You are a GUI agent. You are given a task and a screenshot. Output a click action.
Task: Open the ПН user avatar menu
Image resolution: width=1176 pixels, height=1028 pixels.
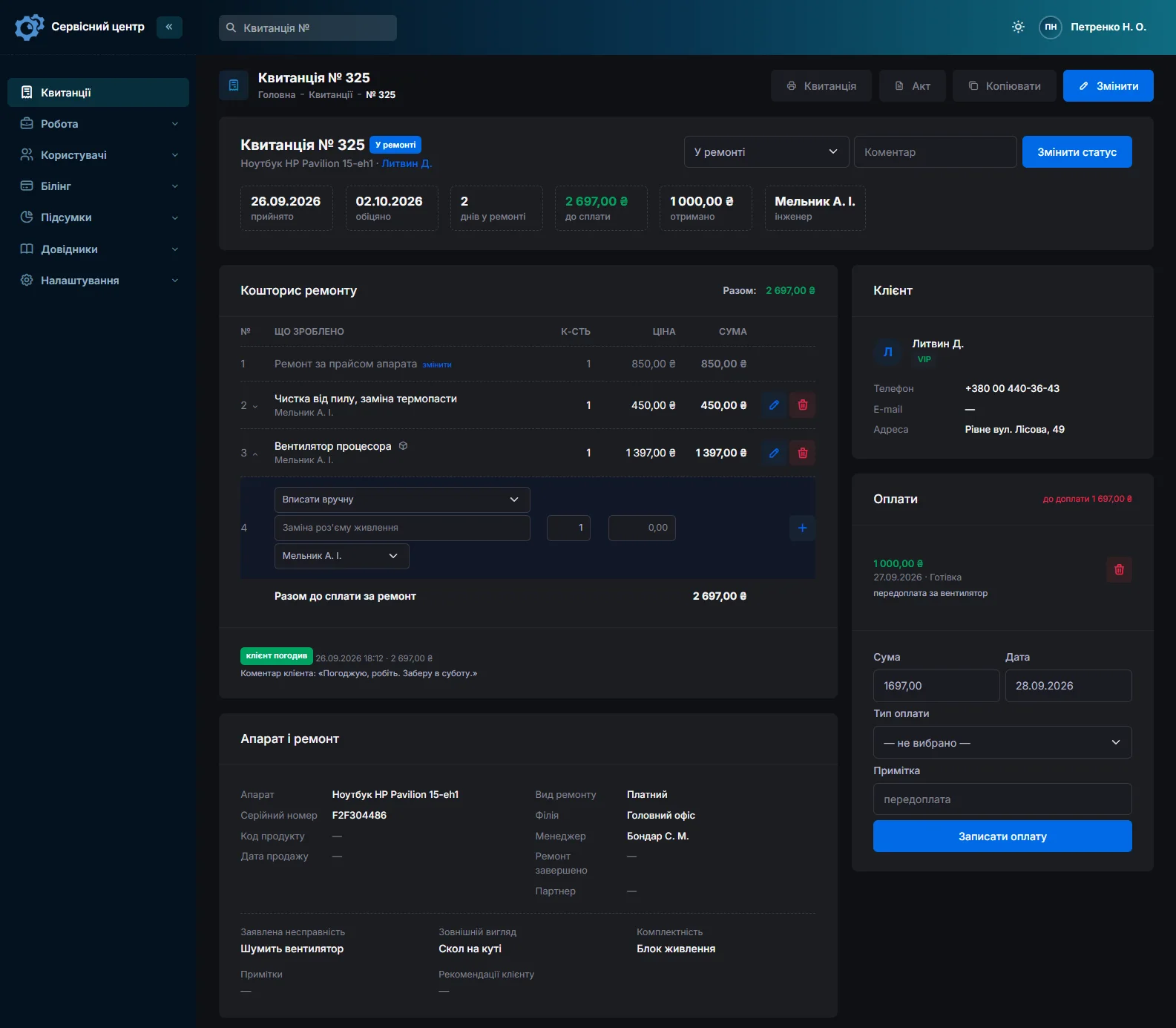click(x=1051, y=27)
